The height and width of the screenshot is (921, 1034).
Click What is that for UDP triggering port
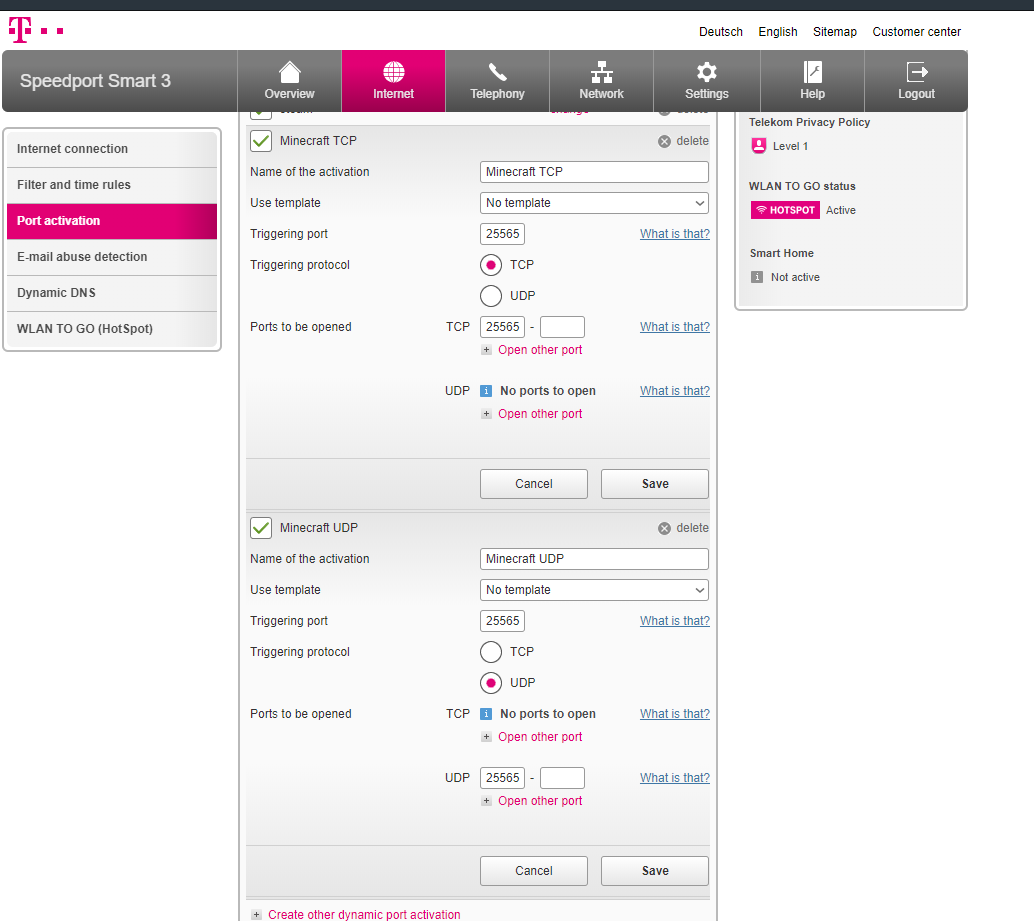(x=675, y=621)
